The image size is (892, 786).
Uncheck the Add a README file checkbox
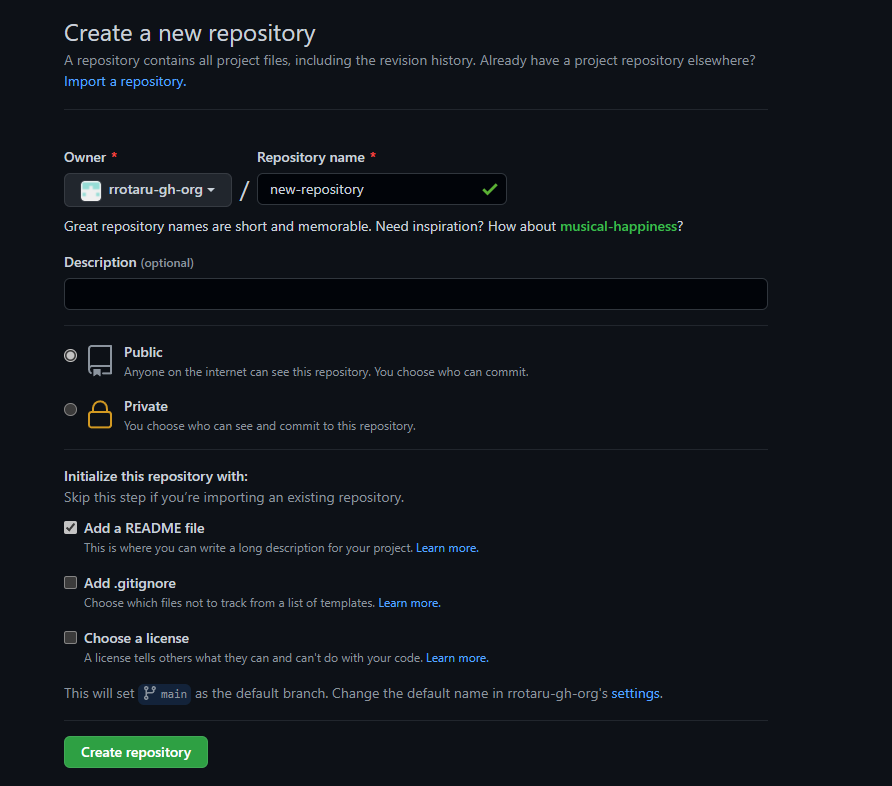point(71,528)
